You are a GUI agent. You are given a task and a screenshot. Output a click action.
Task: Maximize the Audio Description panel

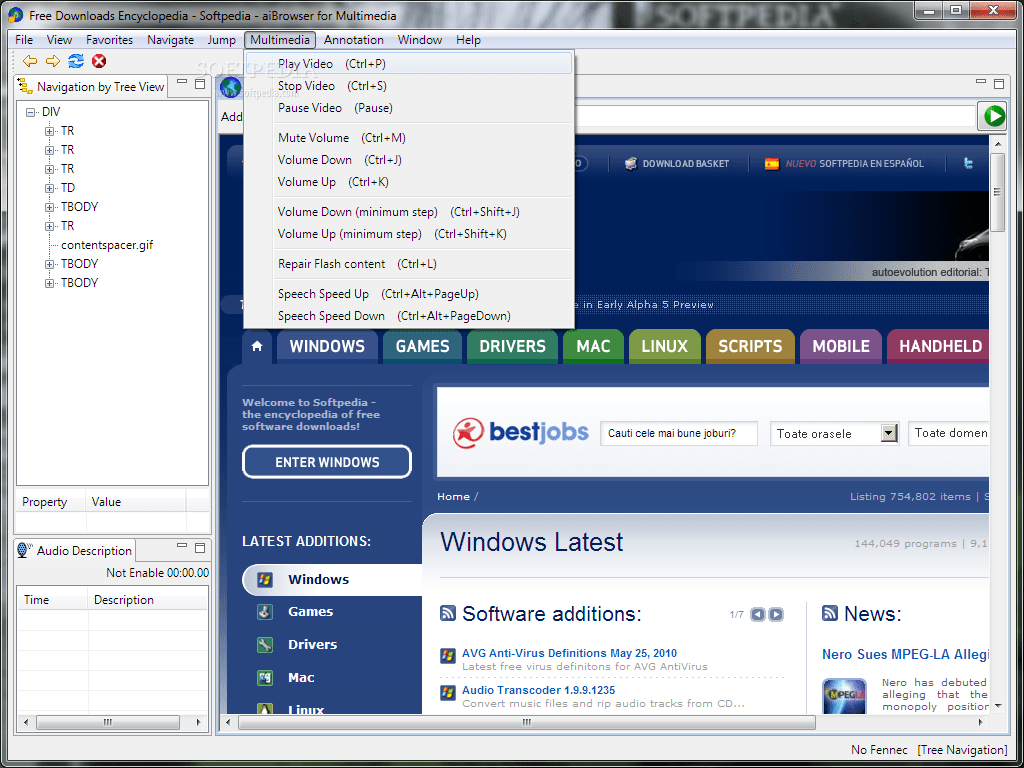point(200,547)
